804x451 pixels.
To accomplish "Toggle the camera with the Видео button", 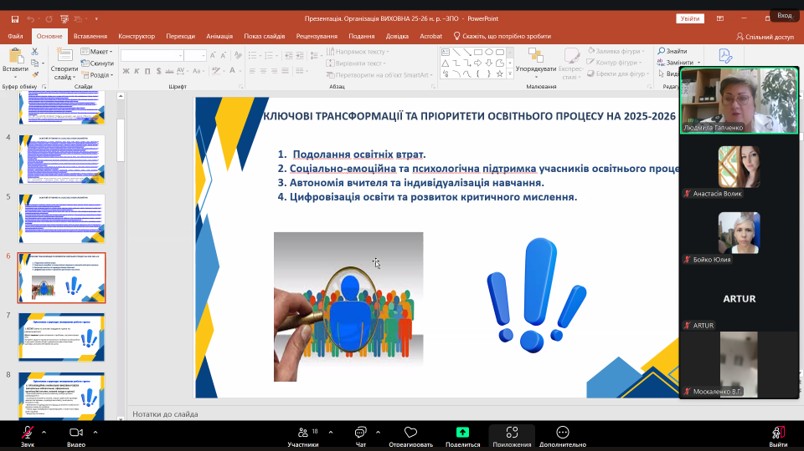I will 76,432.
